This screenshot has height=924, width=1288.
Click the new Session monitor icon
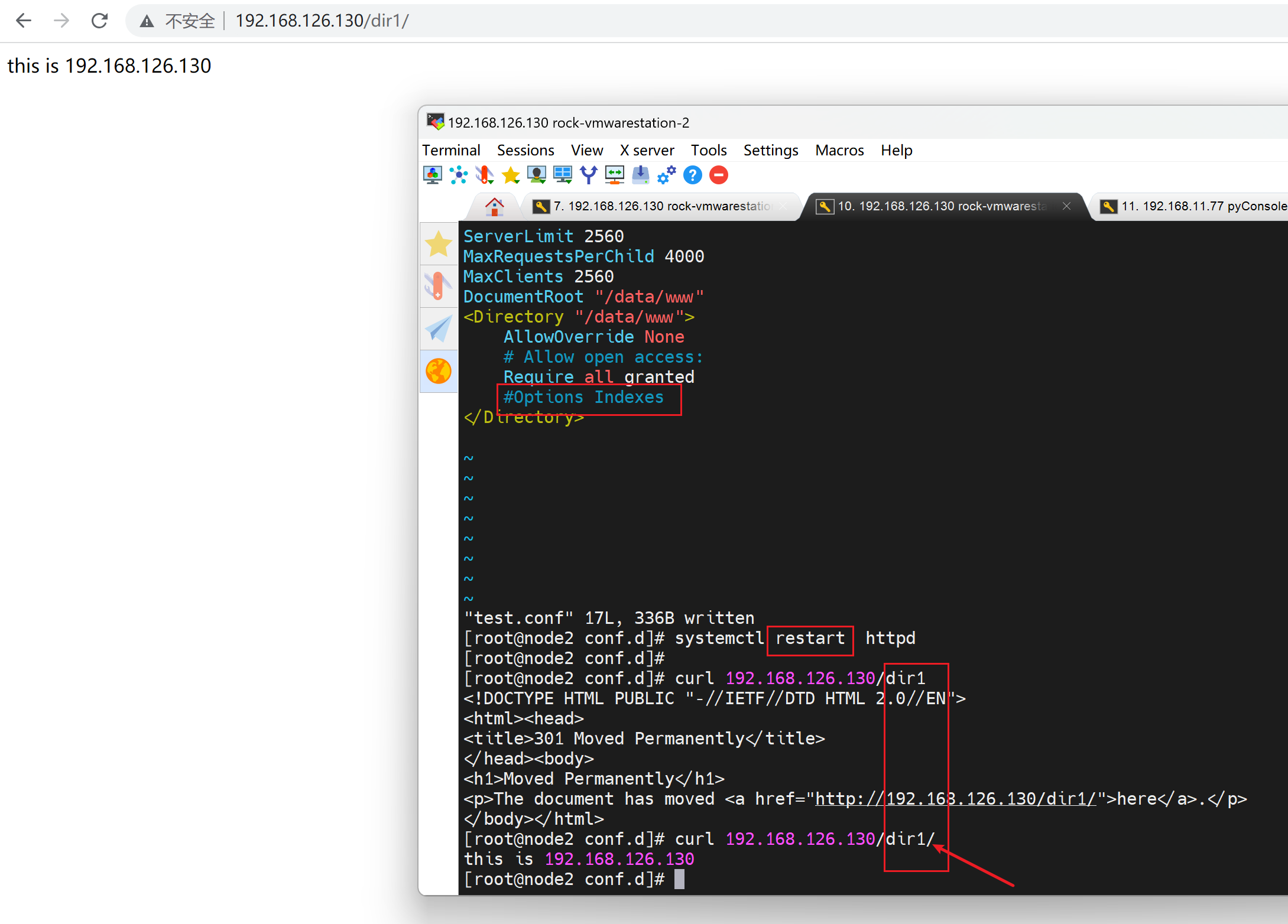[x=433, y=175]
